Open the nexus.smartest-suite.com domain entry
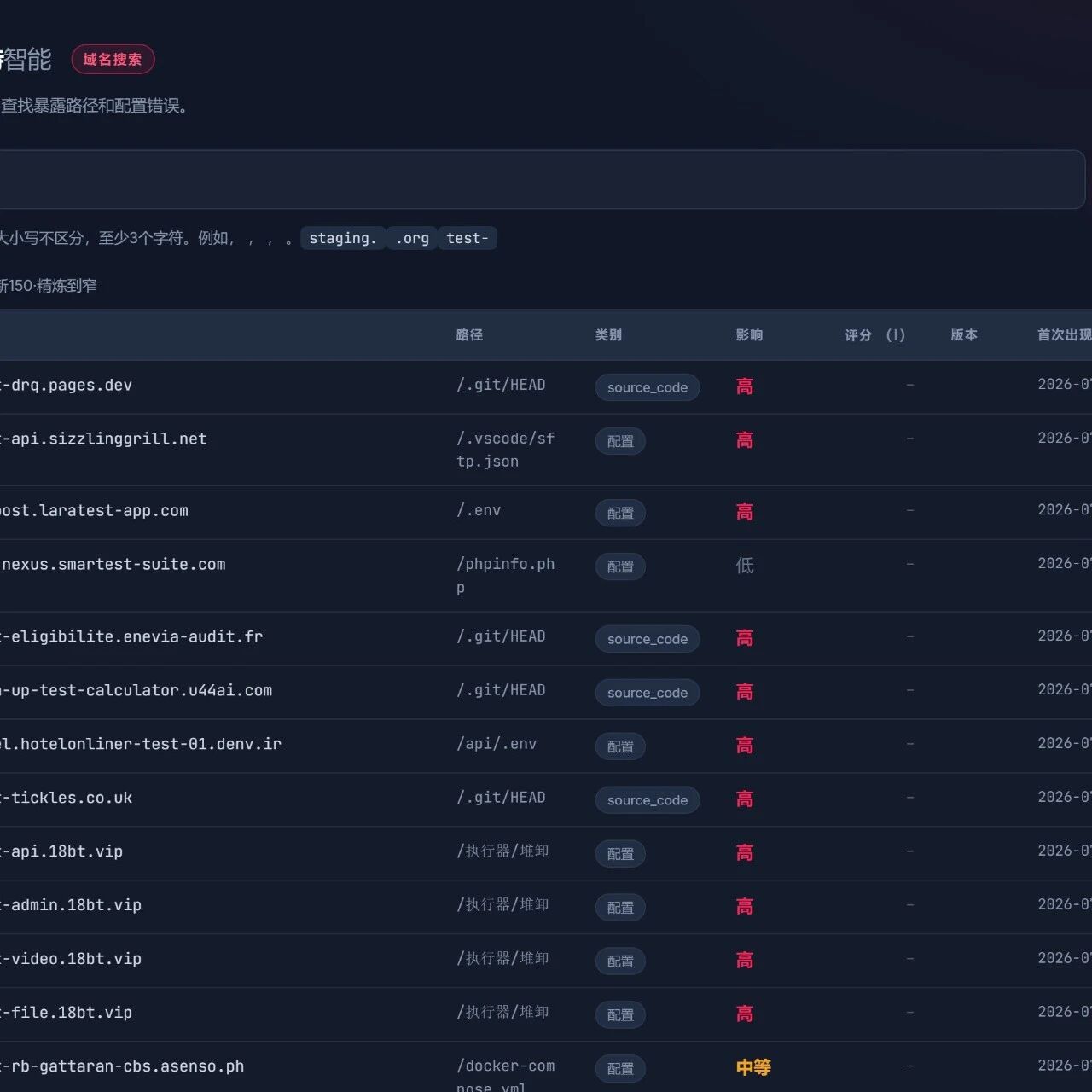1092x1092 pixels. pyautogui.click(x=113, y=565)
